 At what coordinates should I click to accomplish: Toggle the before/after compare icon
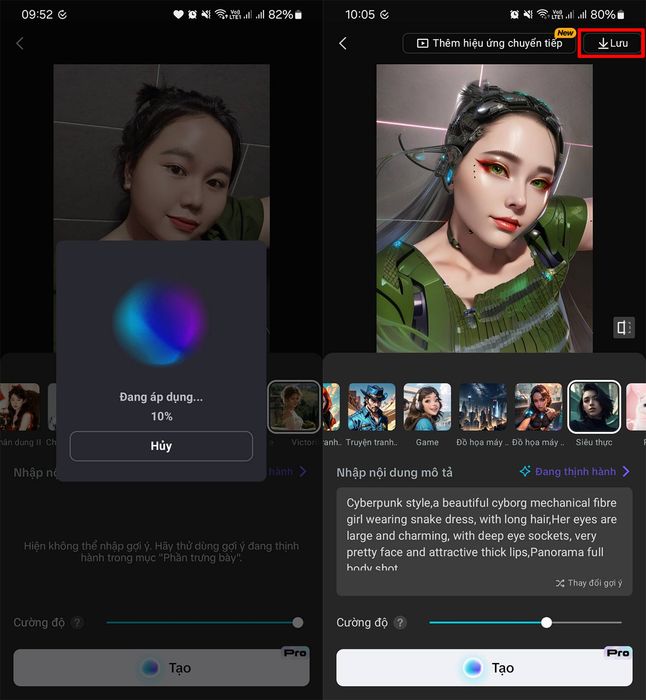coord(623,328)
